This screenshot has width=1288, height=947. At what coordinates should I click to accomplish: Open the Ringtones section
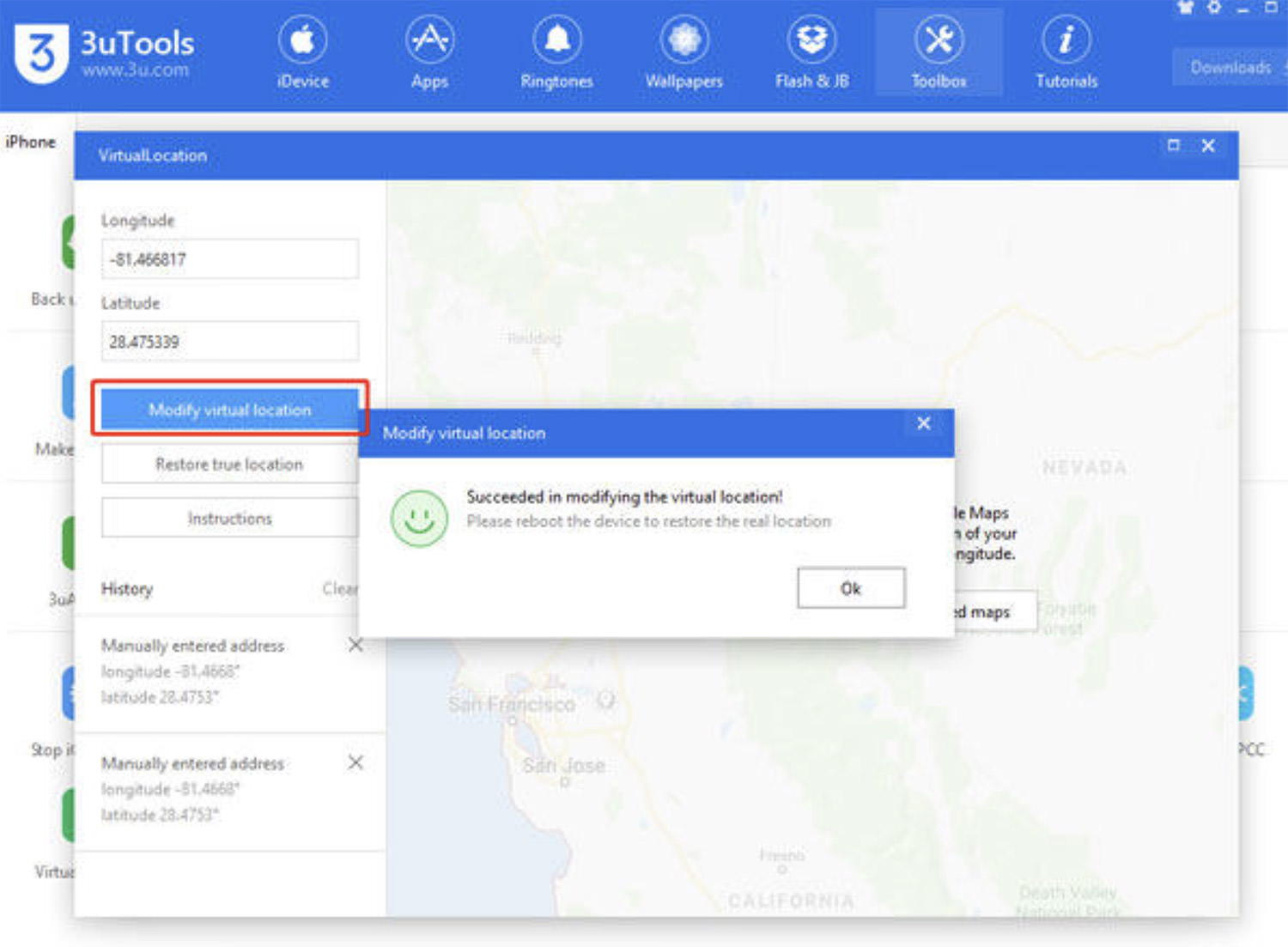pyautogui.click(x=556, y=53)
